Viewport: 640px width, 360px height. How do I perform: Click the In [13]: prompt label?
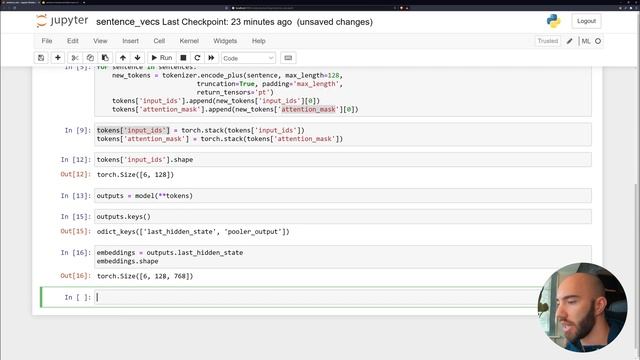point(76,196)
